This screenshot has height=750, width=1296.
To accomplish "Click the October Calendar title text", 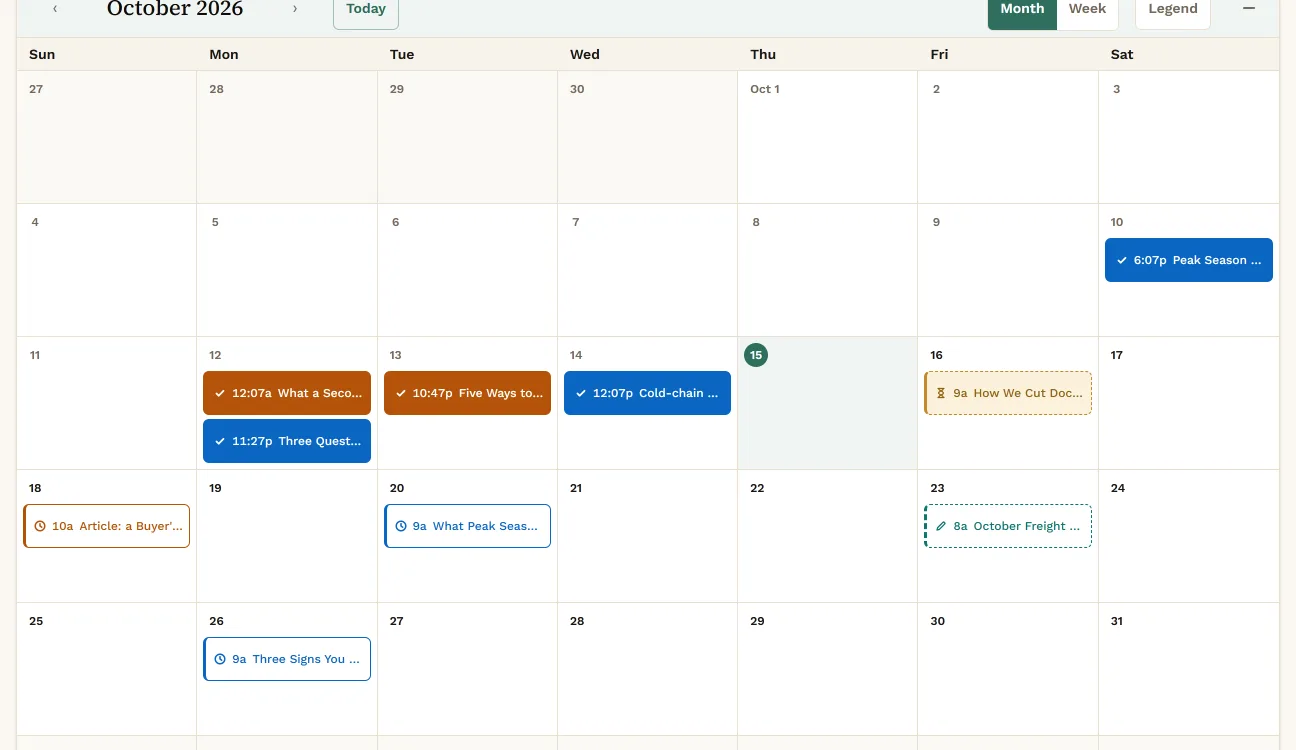I will pos(175,9).
